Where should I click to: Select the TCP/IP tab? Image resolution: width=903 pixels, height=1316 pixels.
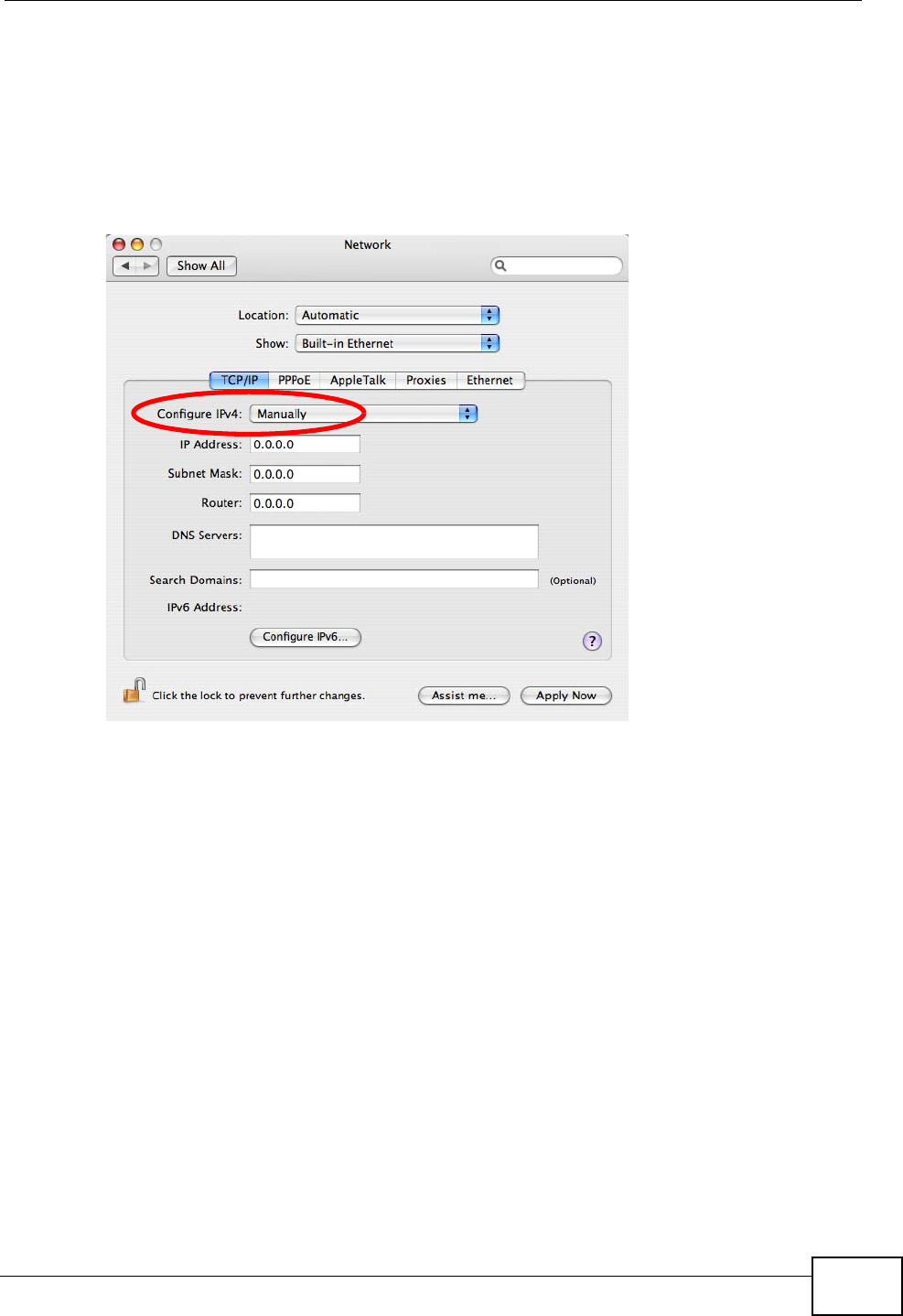coord(239,381)
